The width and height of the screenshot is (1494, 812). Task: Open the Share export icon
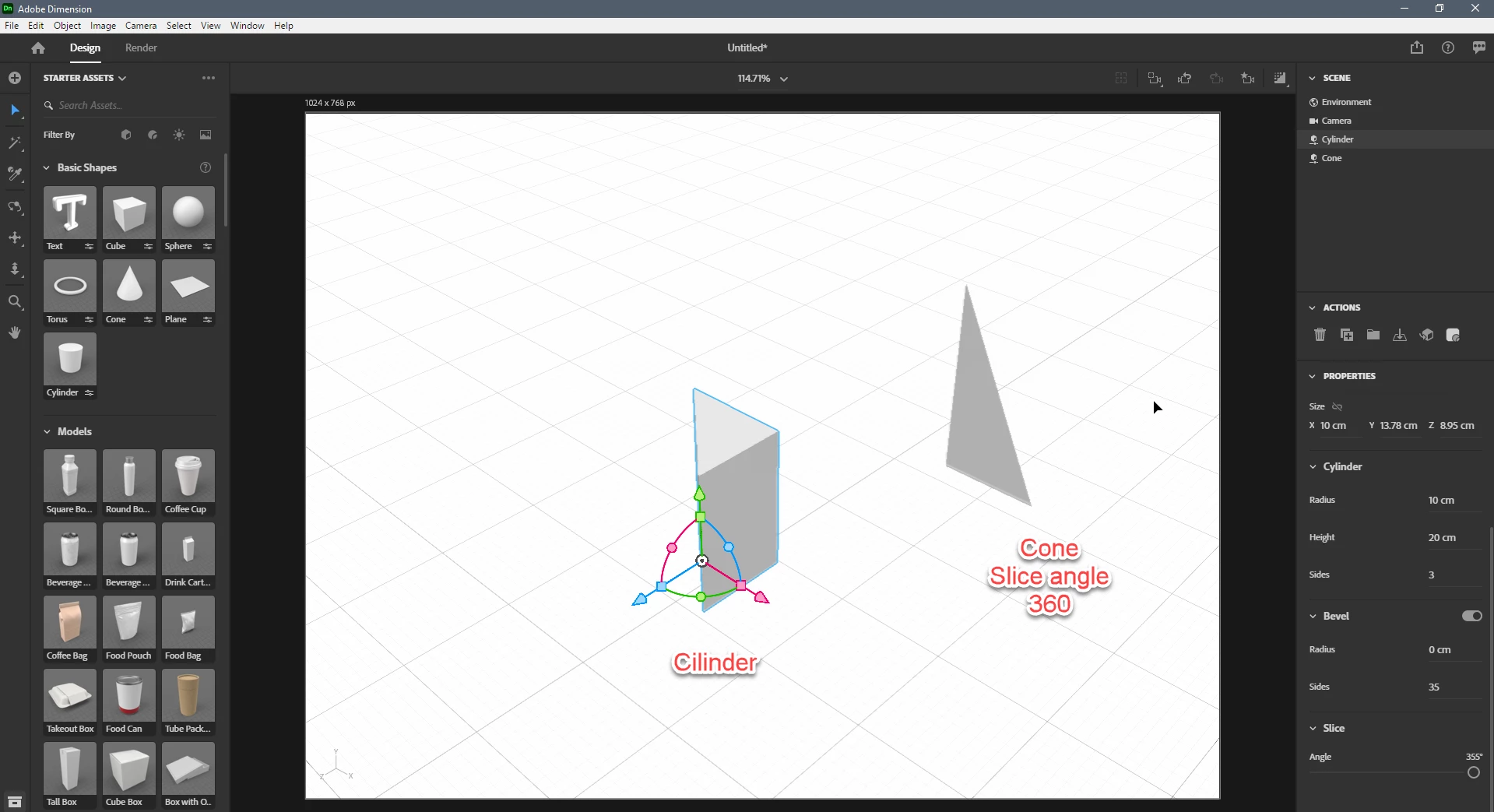coord(1417,47)
